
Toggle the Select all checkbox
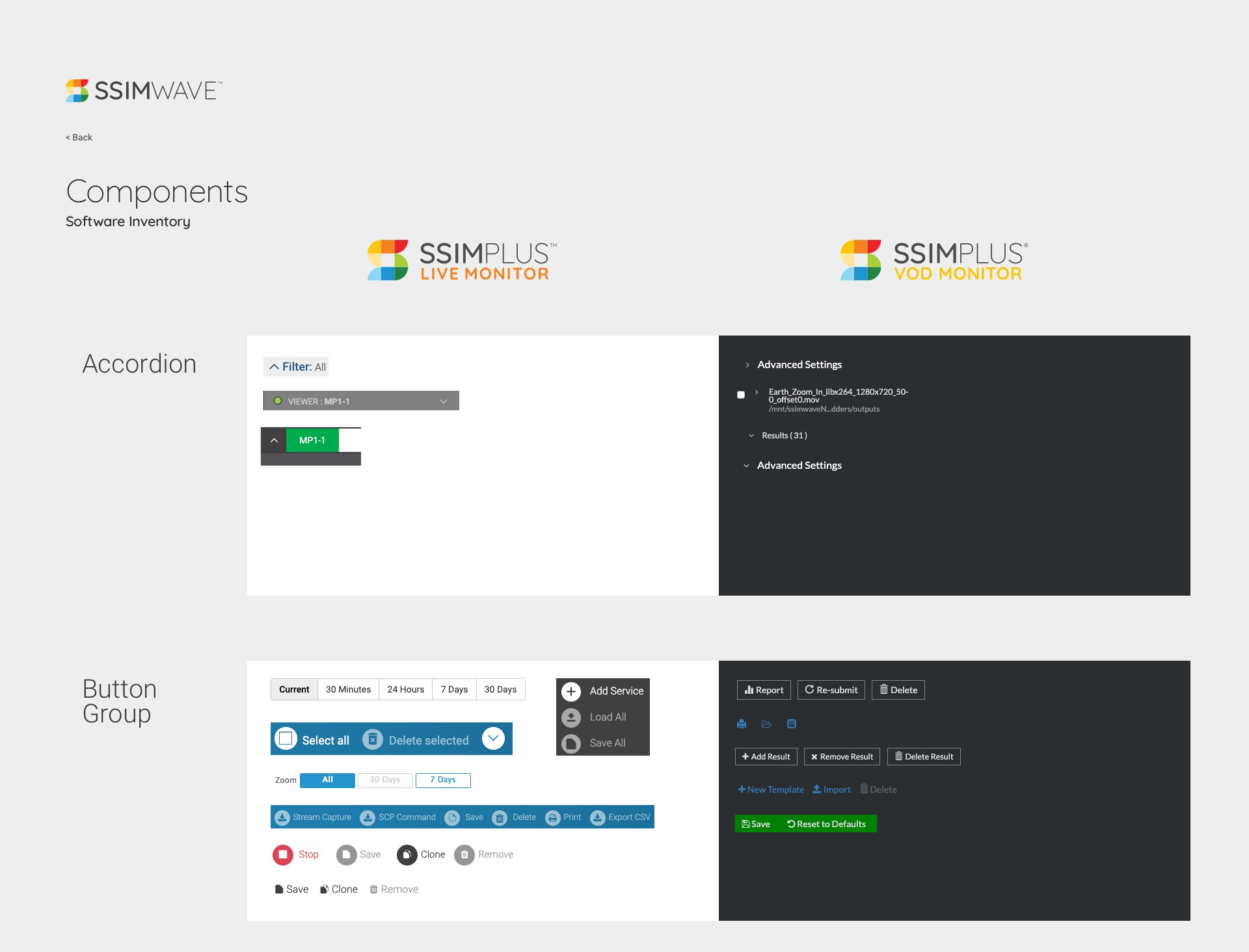(x=286, y=739)
